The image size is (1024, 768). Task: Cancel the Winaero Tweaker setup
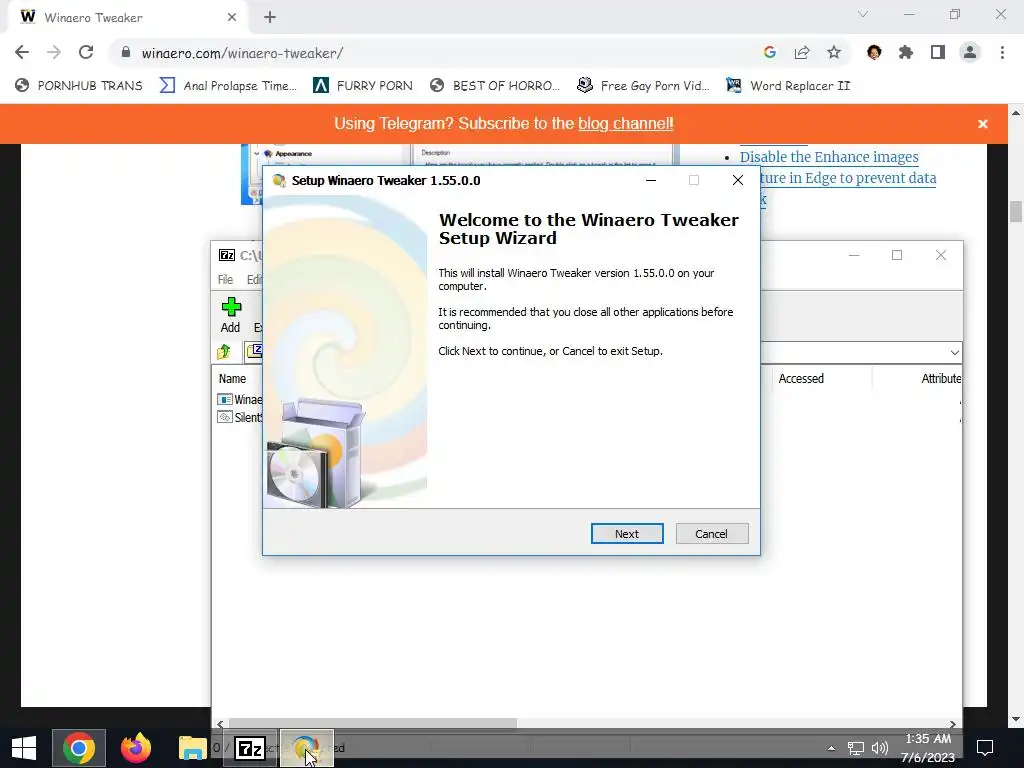pyautogui.click(x=712, y=534)
